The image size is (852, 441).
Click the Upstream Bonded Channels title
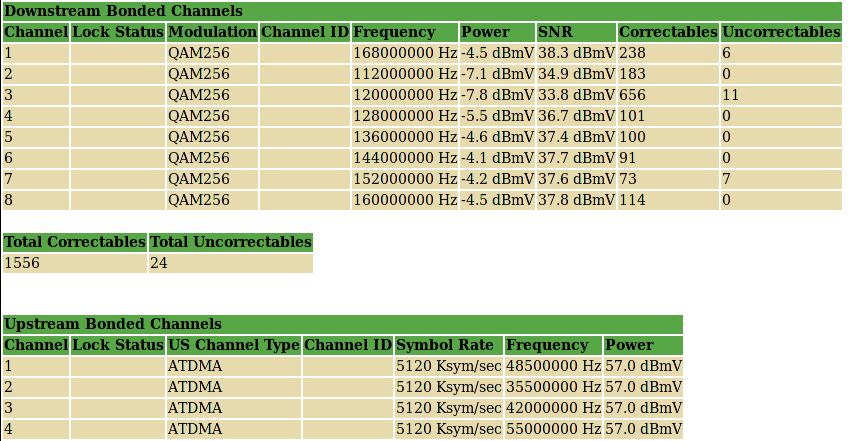[112, 324]
